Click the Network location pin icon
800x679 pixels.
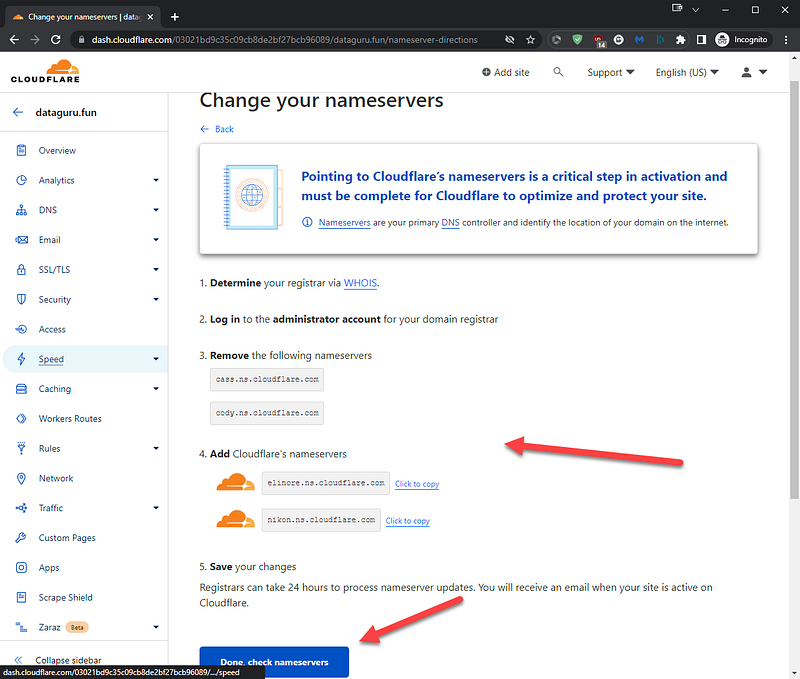tap(21, 478)
